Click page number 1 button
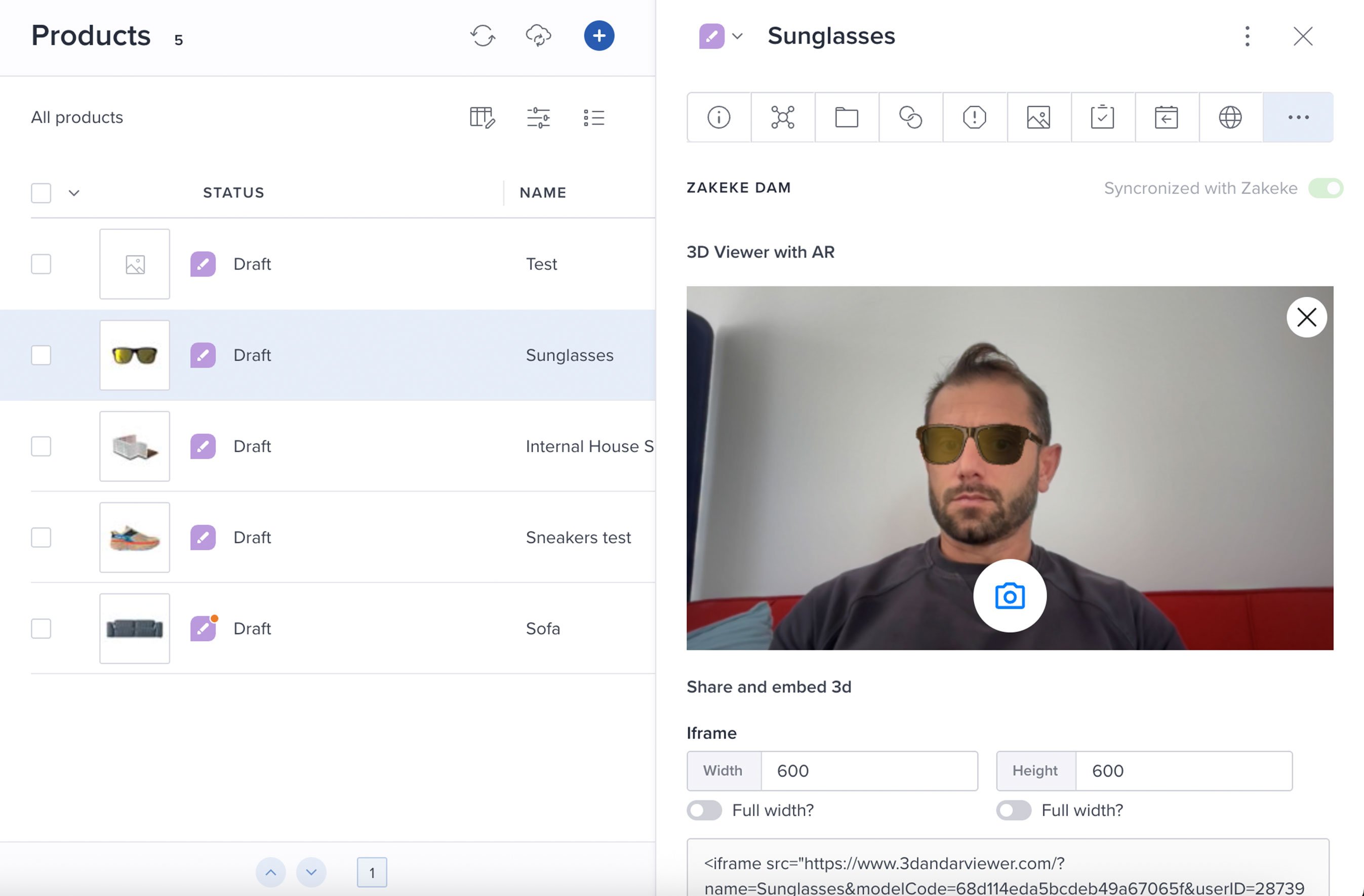The width and height of the screenshot is (1364, 896). coord(371,872)
